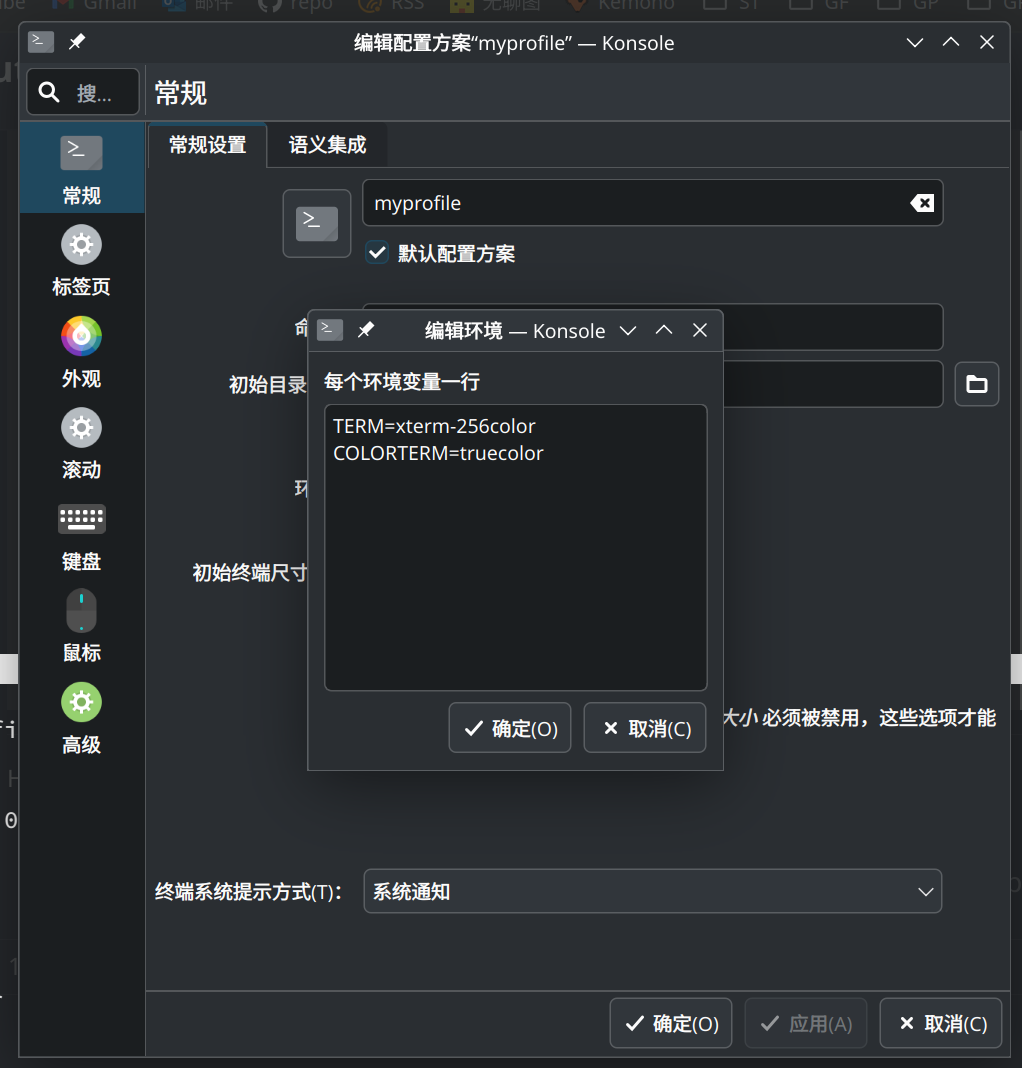The width and height of the screenshot is (1022, 1068).
Task: Click the 每个环境变量一行 label
Action: tap(402, 381)
